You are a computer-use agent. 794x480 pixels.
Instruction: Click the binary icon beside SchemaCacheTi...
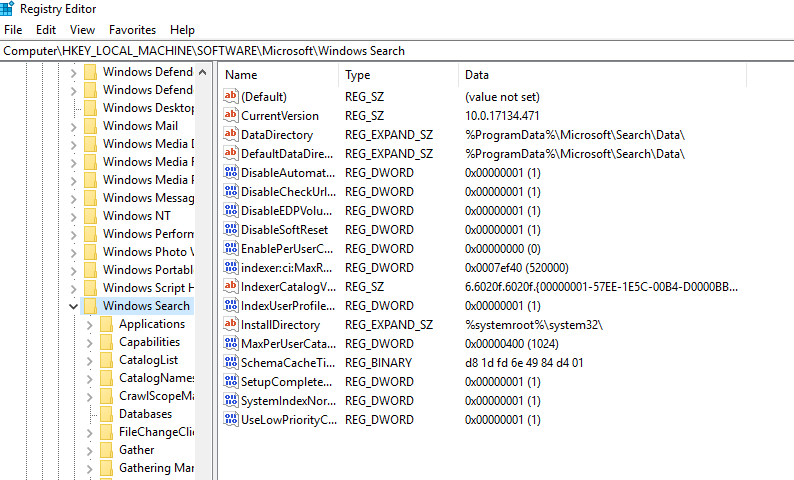(x=231, y=363)
